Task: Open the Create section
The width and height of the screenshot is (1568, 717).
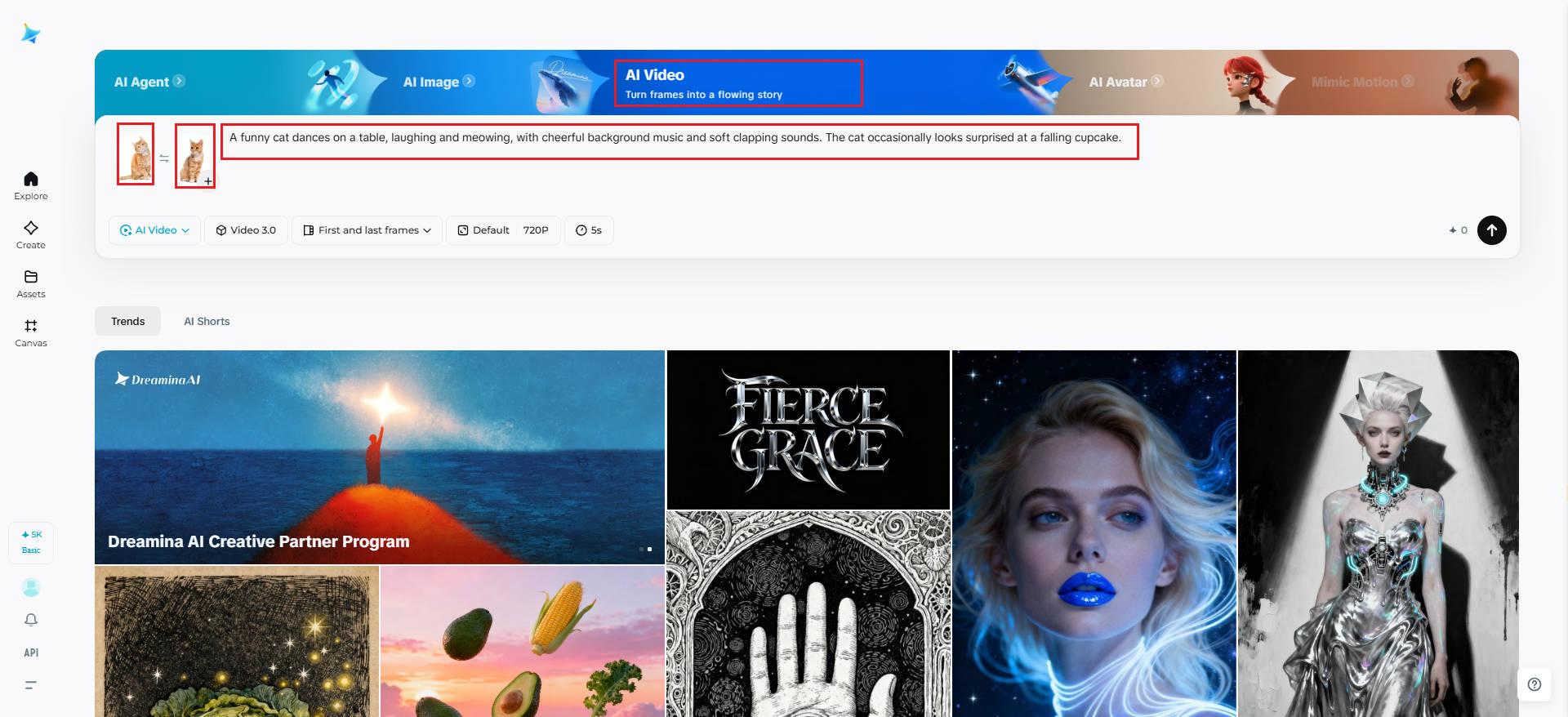Action: pos(31,234)
